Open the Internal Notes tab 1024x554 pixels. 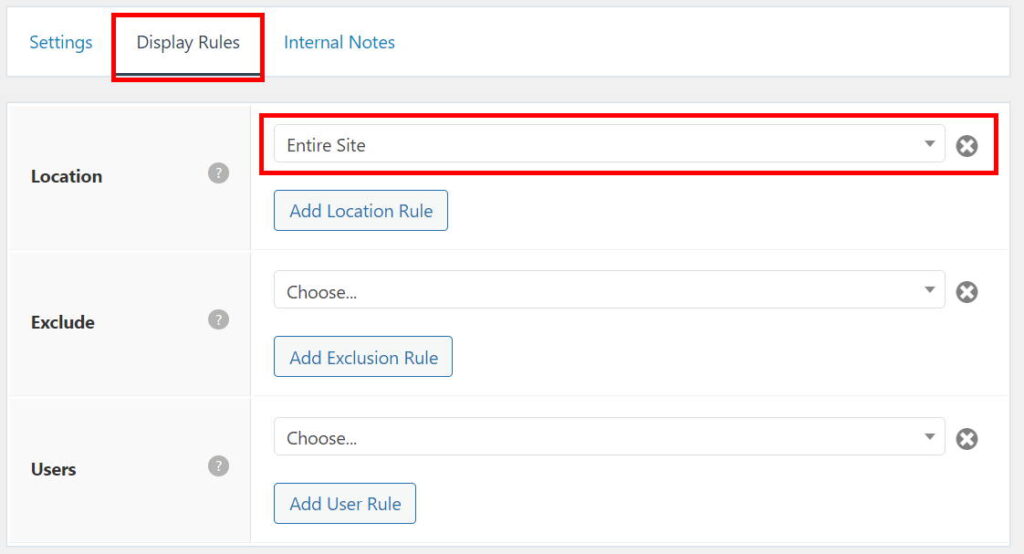coord(339,42)
